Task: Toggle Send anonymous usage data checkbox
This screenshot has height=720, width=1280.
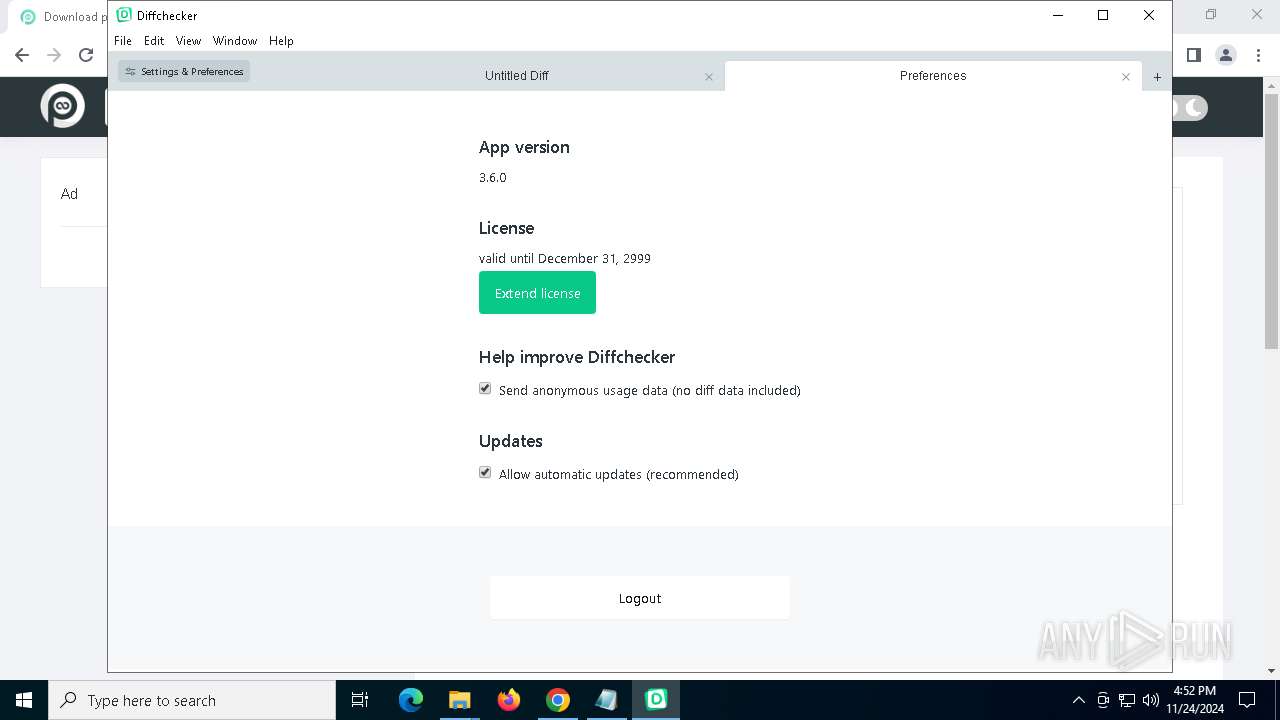Action: coord(485,389)
